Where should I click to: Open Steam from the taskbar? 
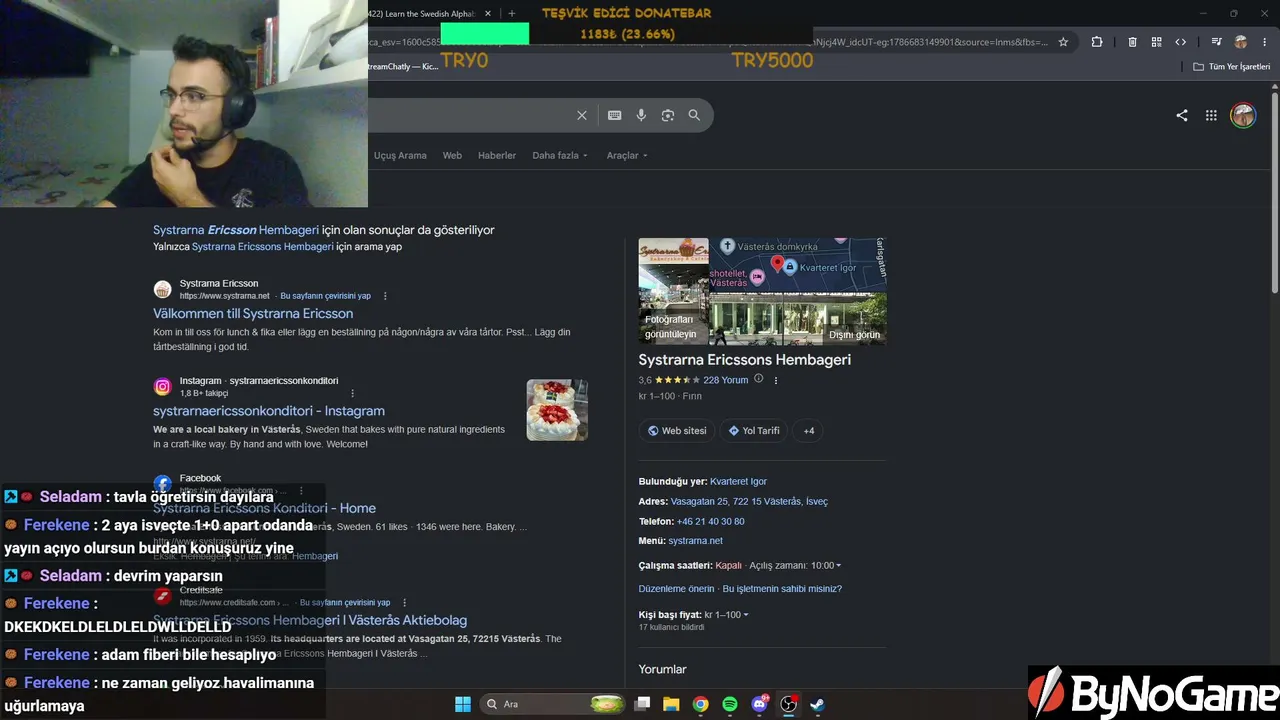click(x=818, y=704)
